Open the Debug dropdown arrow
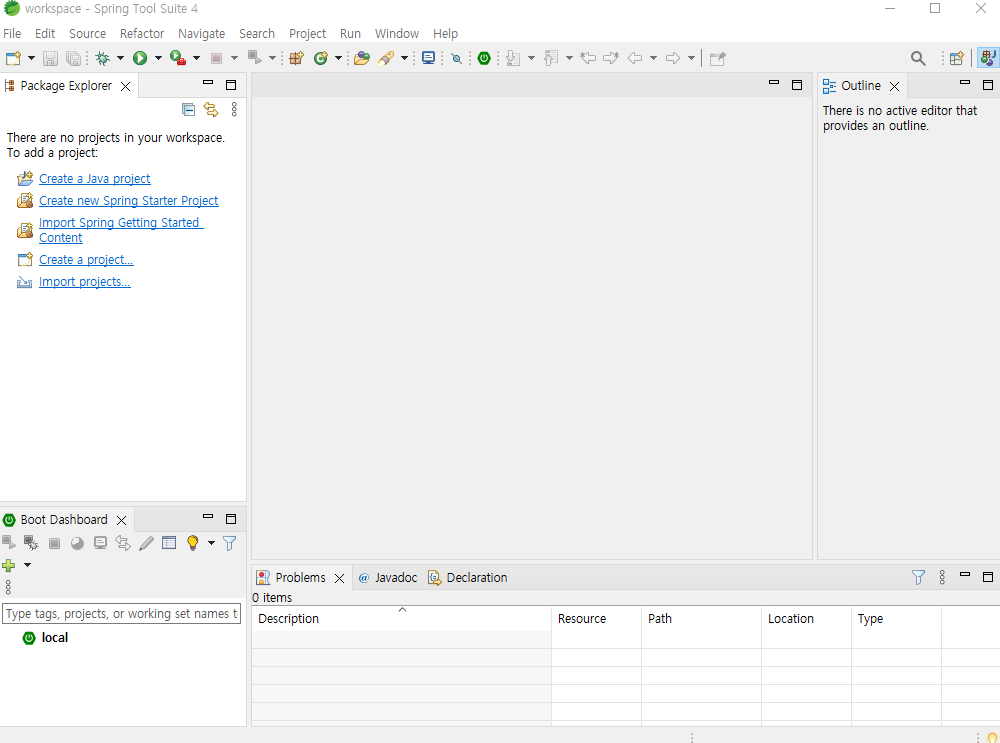 click(120, 58)
